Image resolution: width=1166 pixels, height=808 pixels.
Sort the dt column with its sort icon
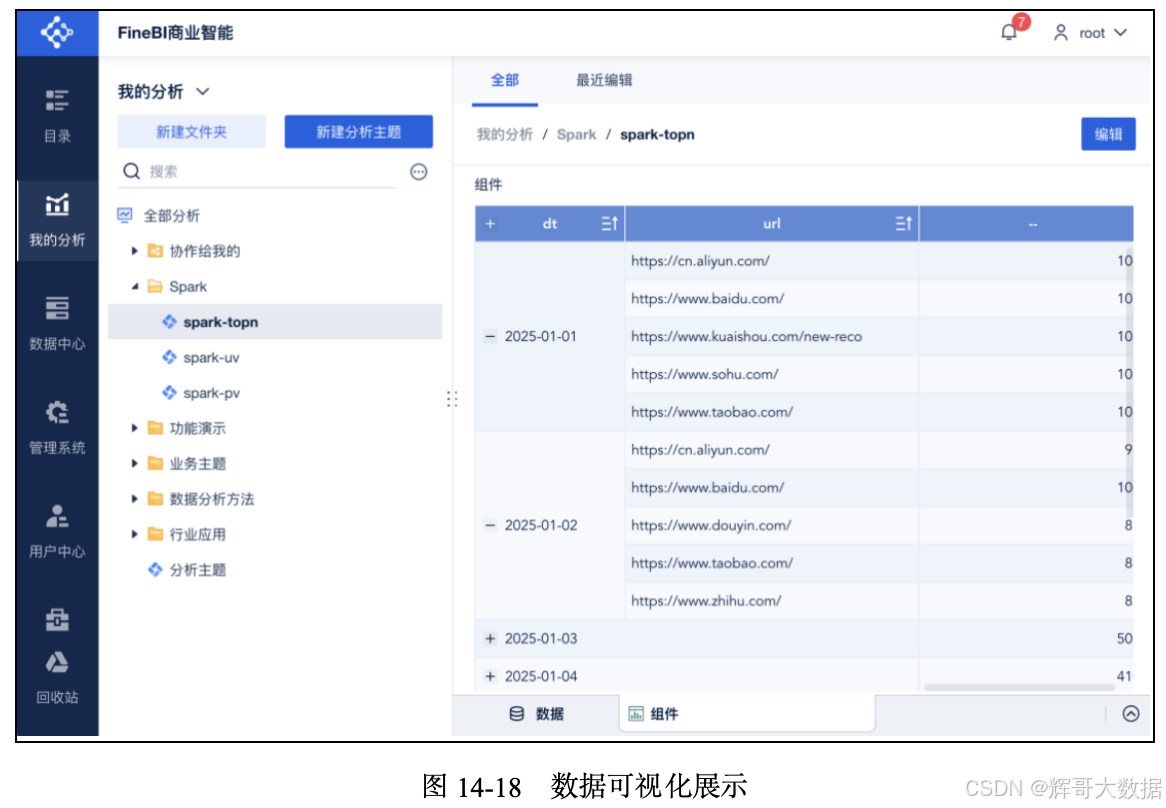[609, 223]
